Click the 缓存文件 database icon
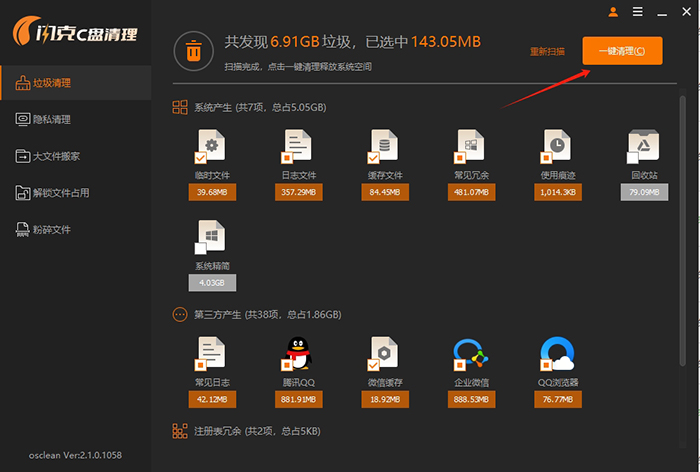700x472 pixels. (x=384, y=145)
